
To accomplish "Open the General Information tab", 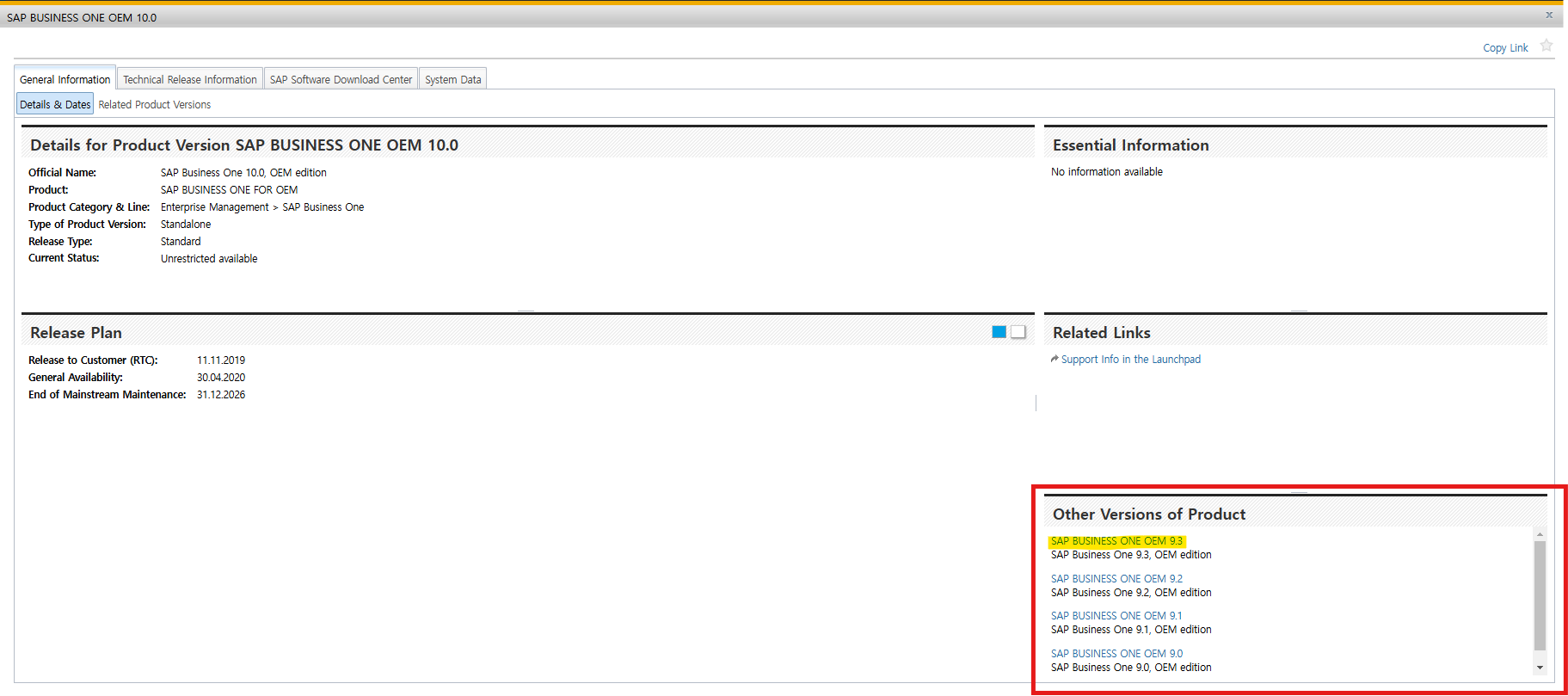I will (x=65, y=79).
